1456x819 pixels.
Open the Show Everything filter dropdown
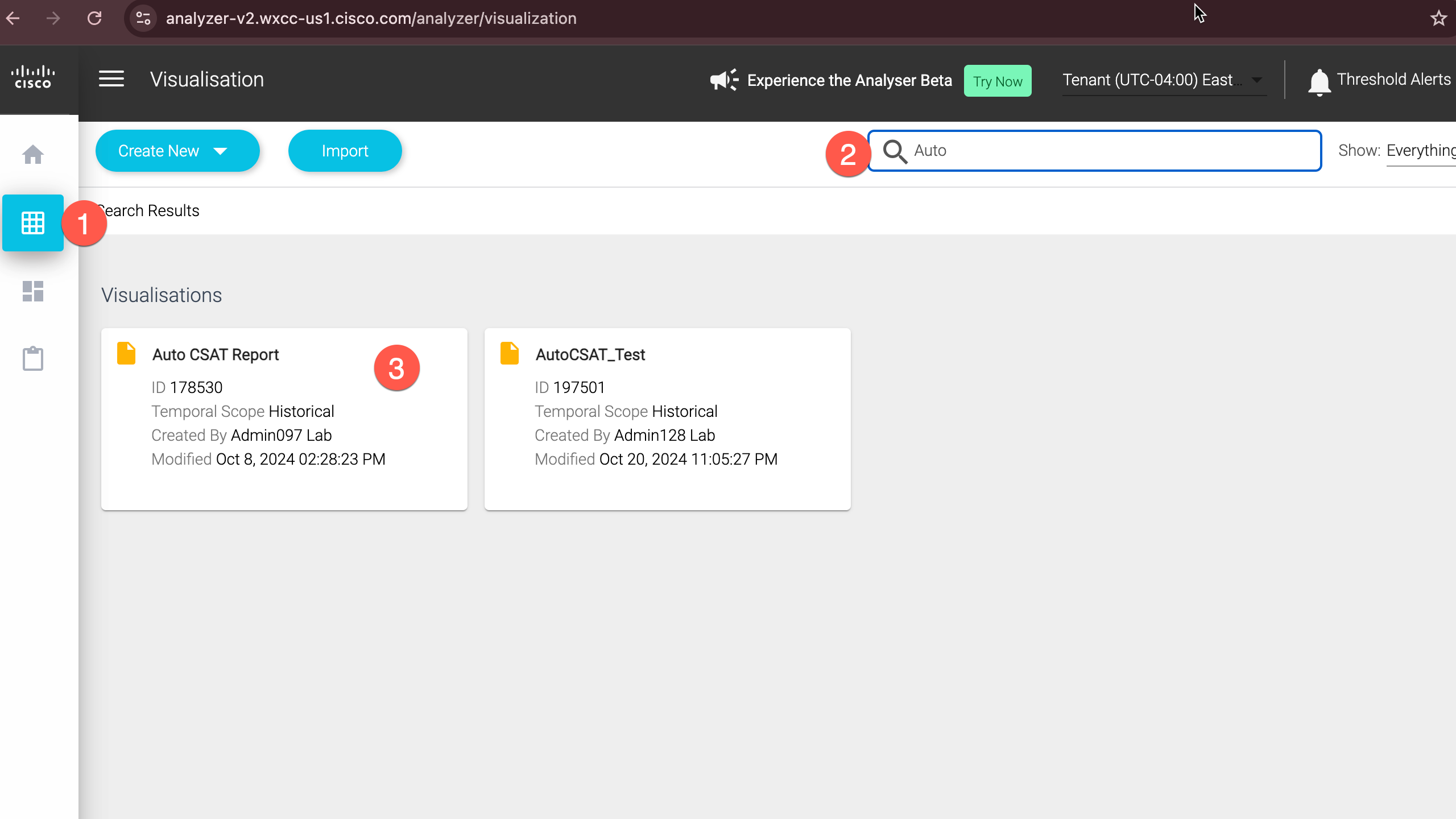point(1420,151)
